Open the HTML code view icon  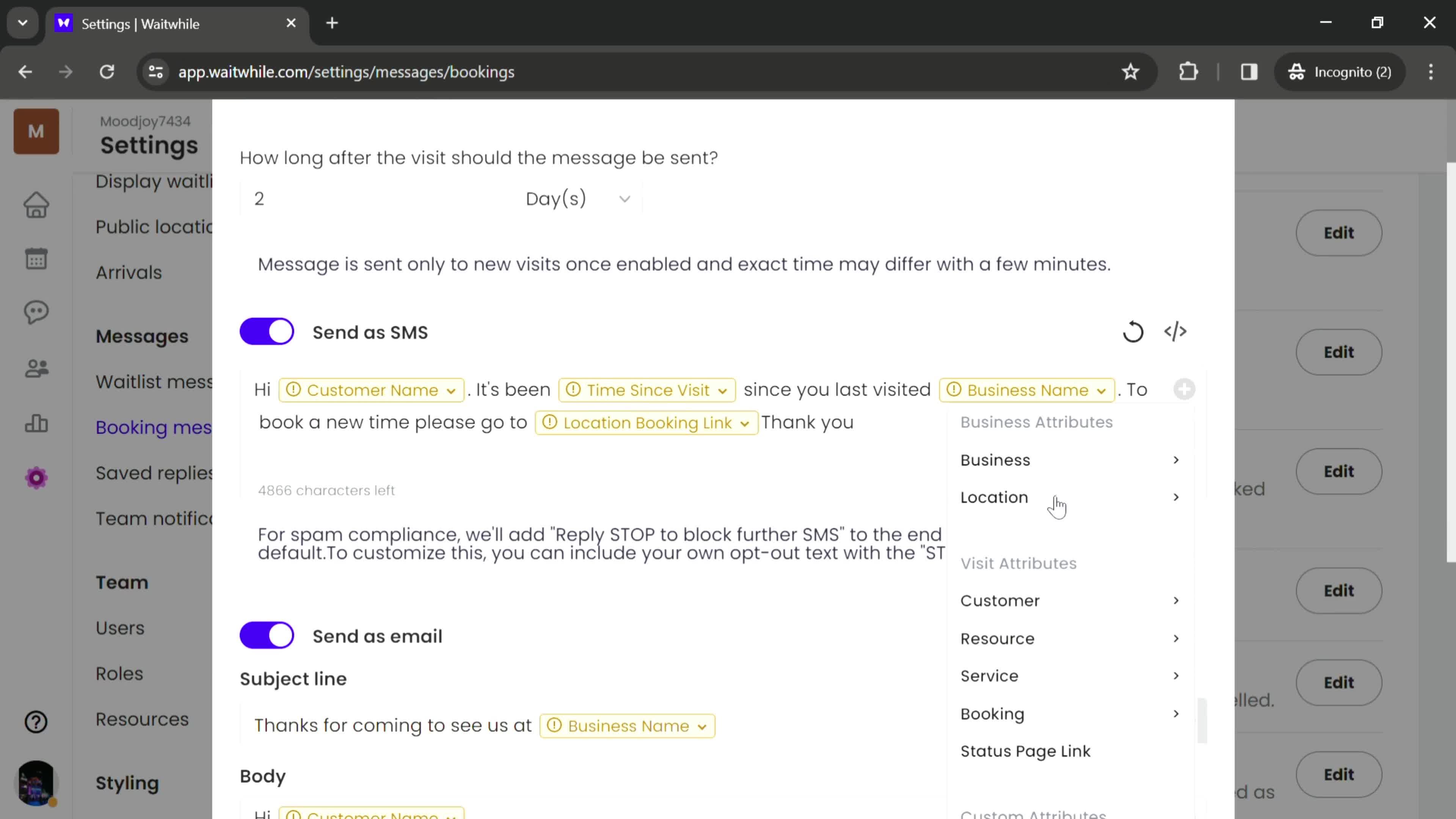1175,332
